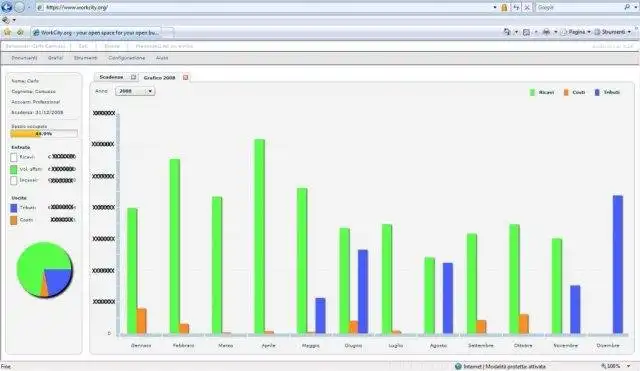Click the orange Costi legend swatch

pos(566,93)
